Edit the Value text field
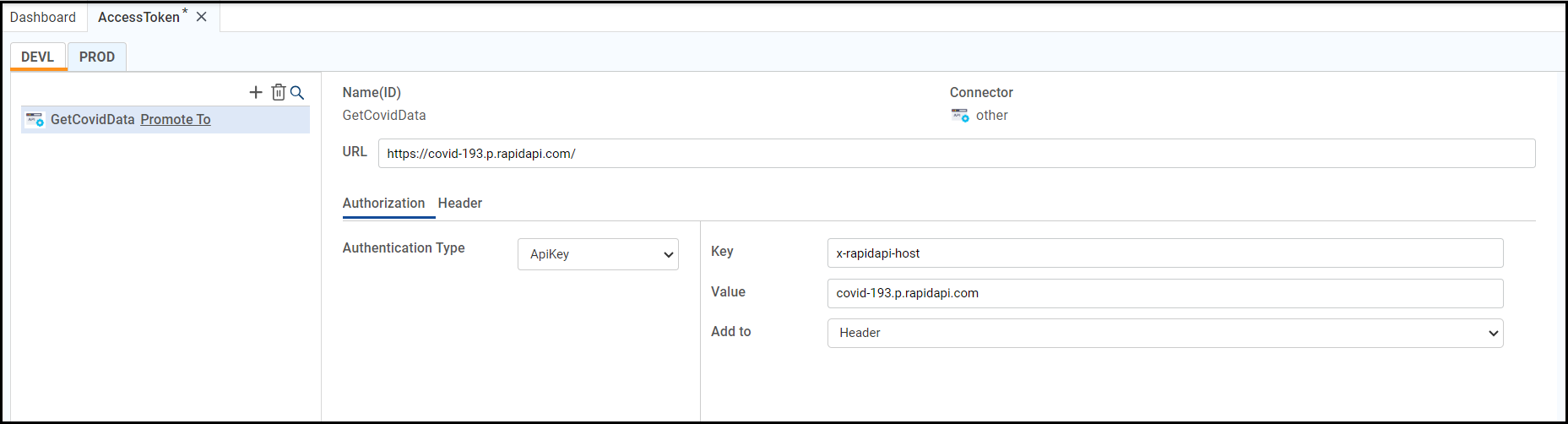1568x424 pixels. pyautogui.click(x=1165, y=293)
